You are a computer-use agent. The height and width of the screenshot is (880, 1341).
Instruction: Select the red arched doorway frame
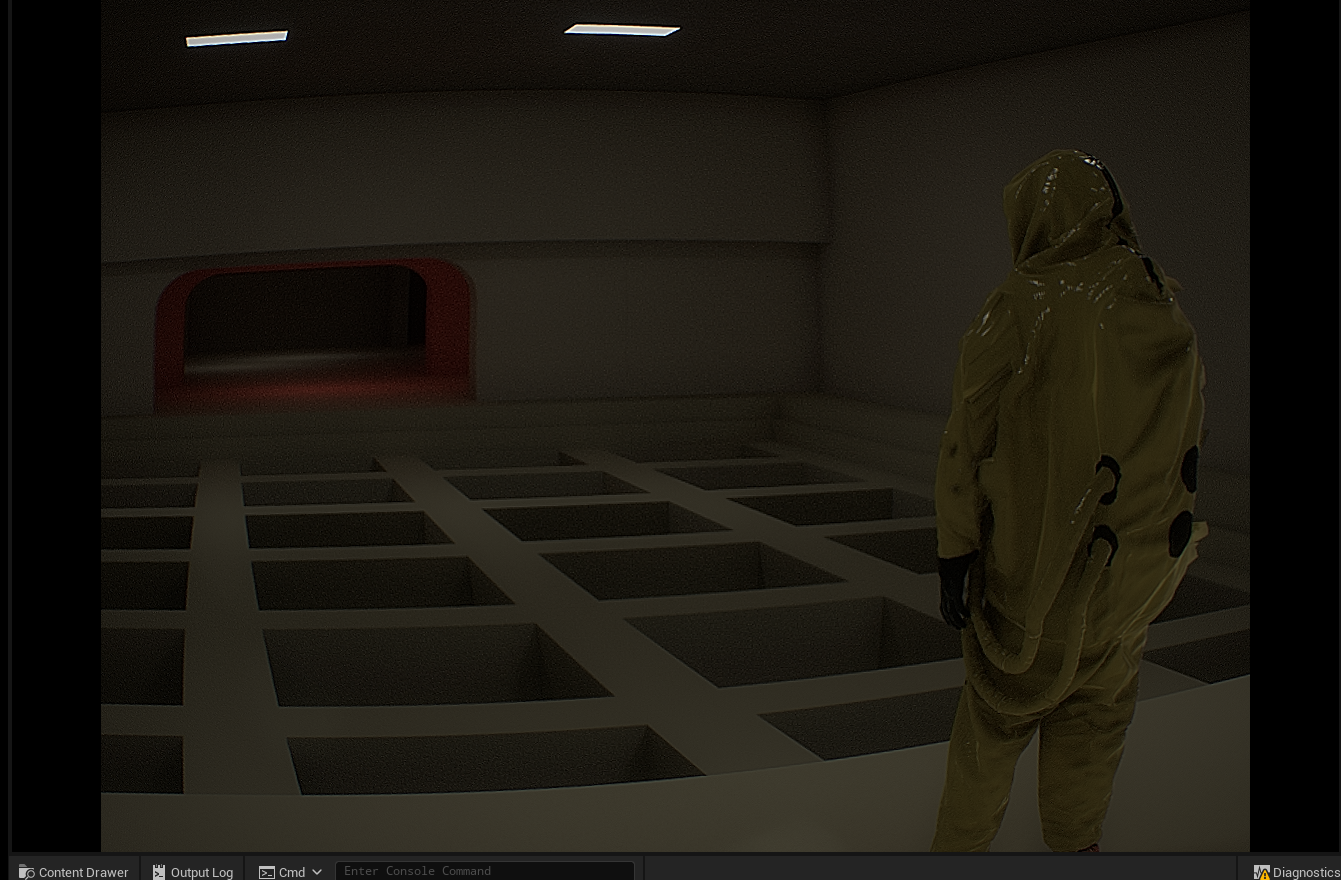coord(314,336)
